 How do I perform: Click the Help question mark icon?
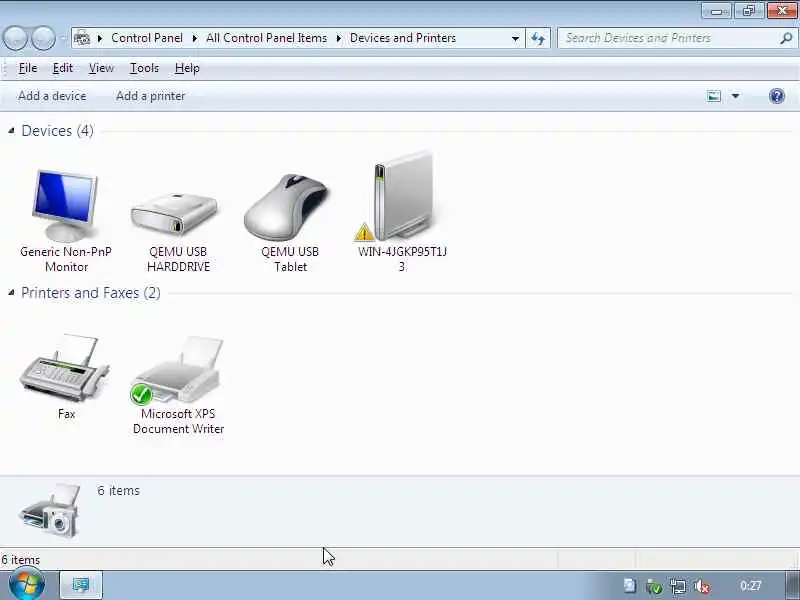(x=777, y=96)
